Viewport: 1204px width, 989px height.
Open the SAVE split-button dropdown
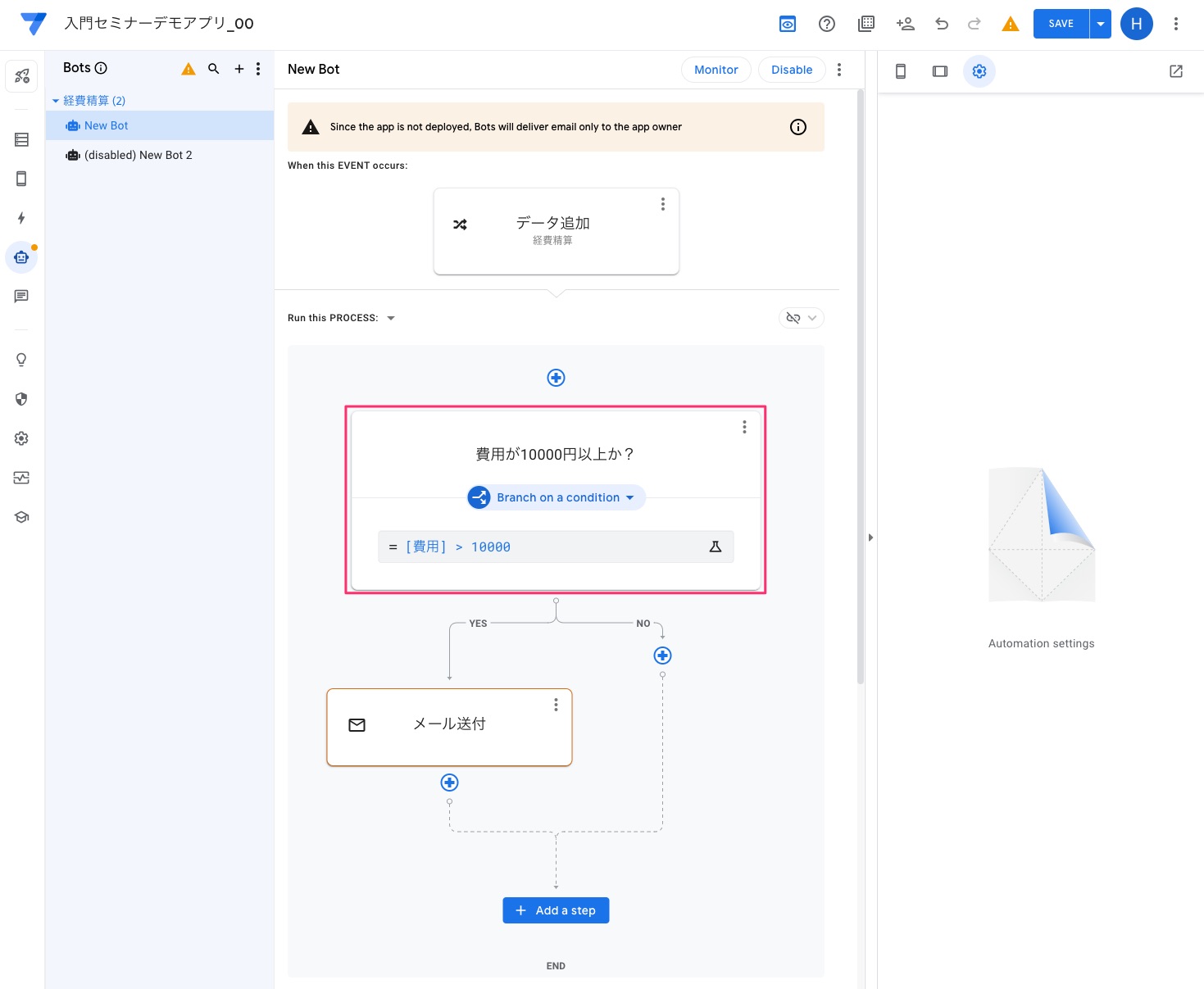tap(1100, 24)
